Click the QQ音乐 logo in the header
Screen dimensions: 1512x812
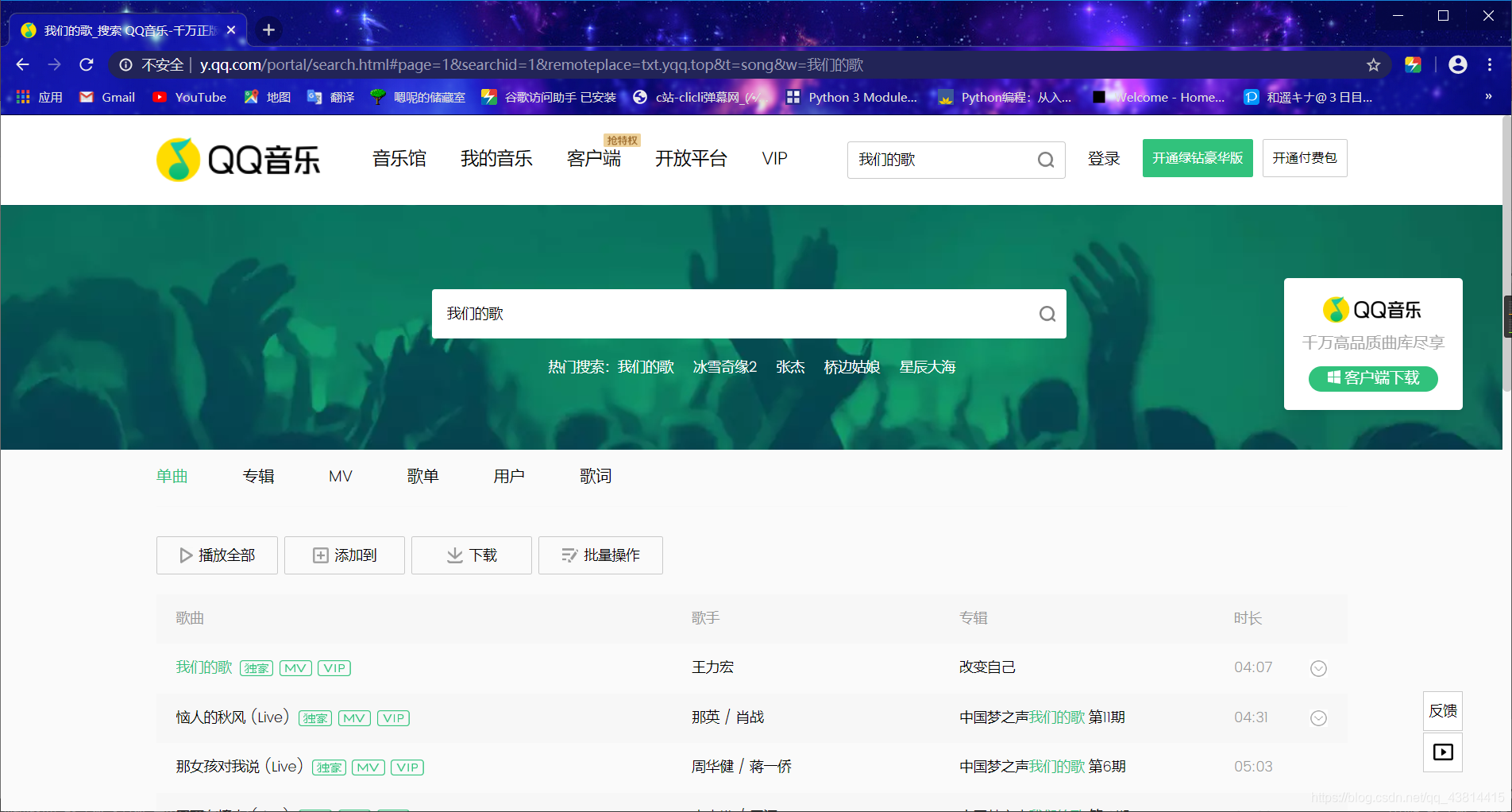tap(238, 160)
